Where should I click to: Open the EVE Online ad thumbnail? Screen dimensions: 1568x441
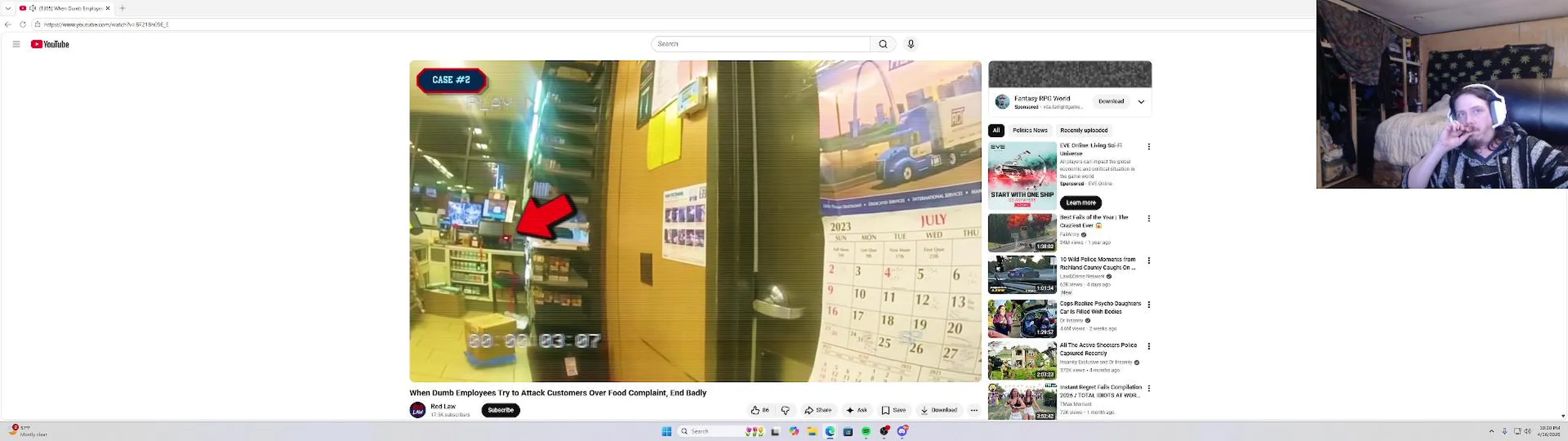tap(1022, 176)
